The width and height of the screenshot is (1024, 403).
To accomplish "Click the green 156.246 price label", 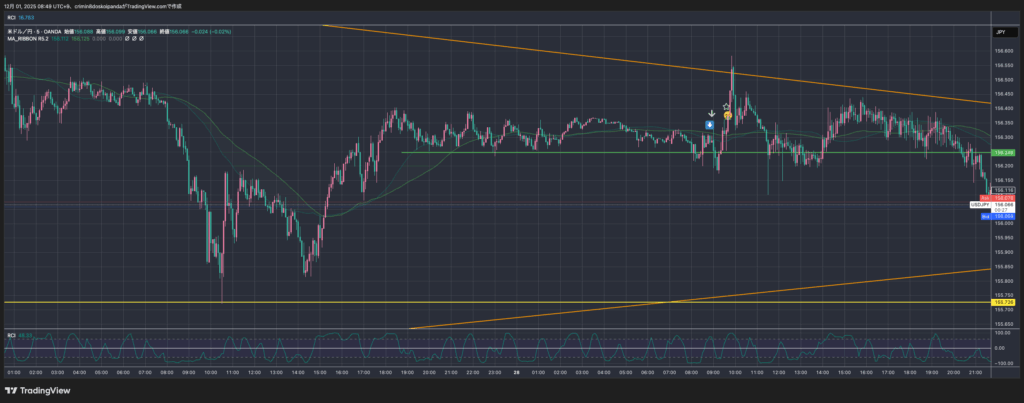I will [x=1002, y=152].
